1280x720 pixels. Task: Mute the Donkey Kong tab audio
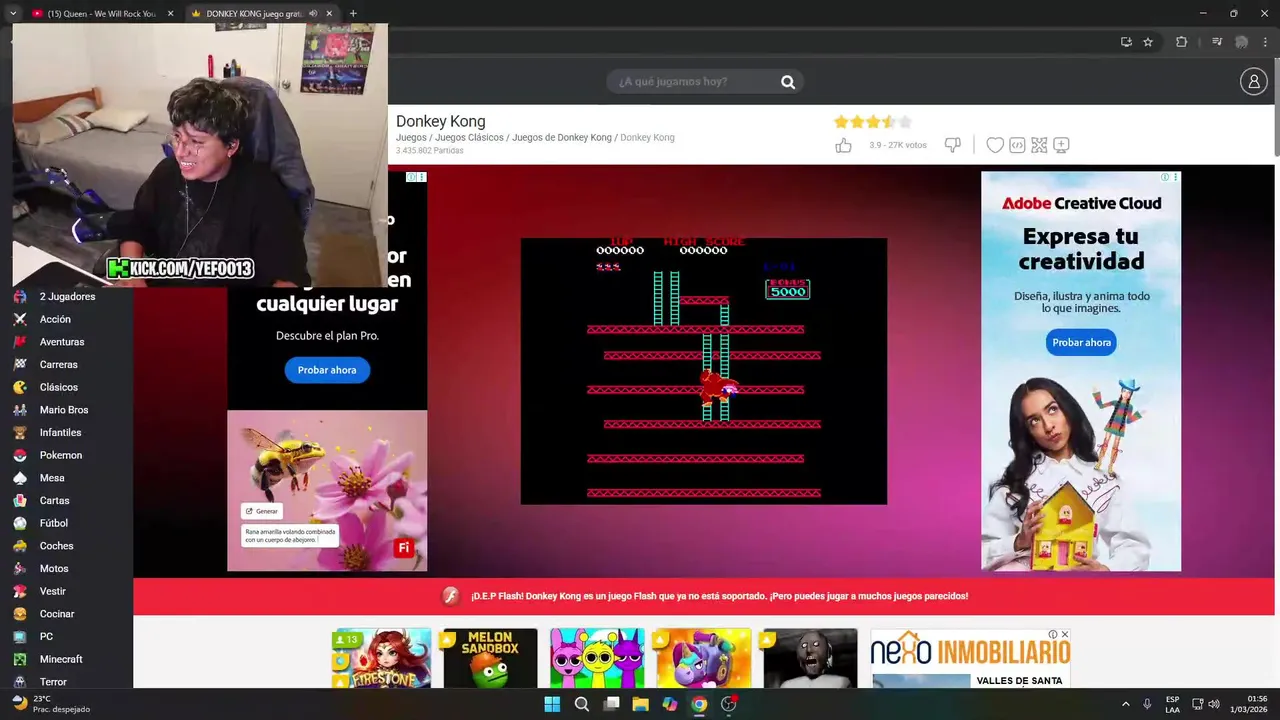pos(314,14)
